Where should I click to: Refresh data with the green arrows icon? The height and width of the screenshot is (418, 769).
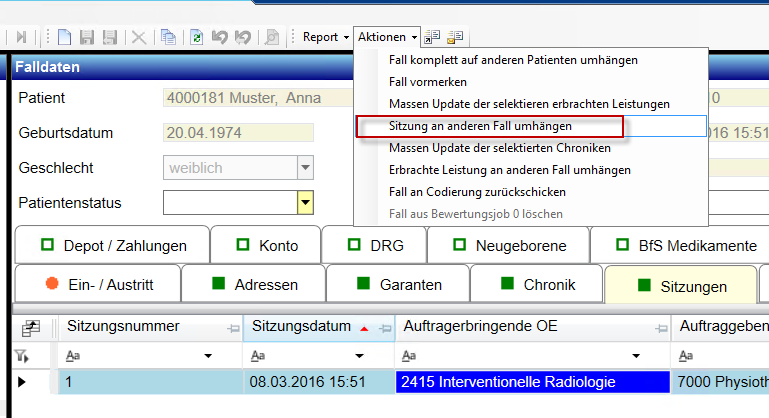tap(197, 37)
